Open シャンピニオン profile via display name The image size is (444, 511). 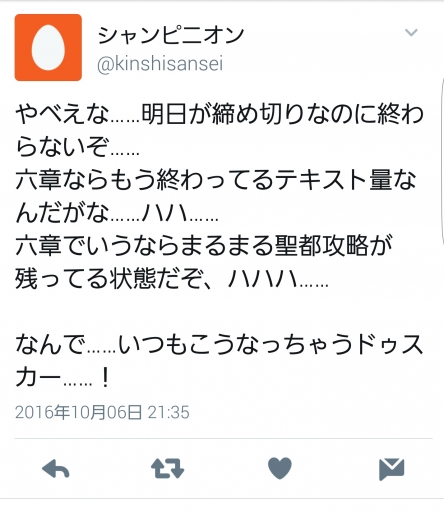(x=171, y=35)
